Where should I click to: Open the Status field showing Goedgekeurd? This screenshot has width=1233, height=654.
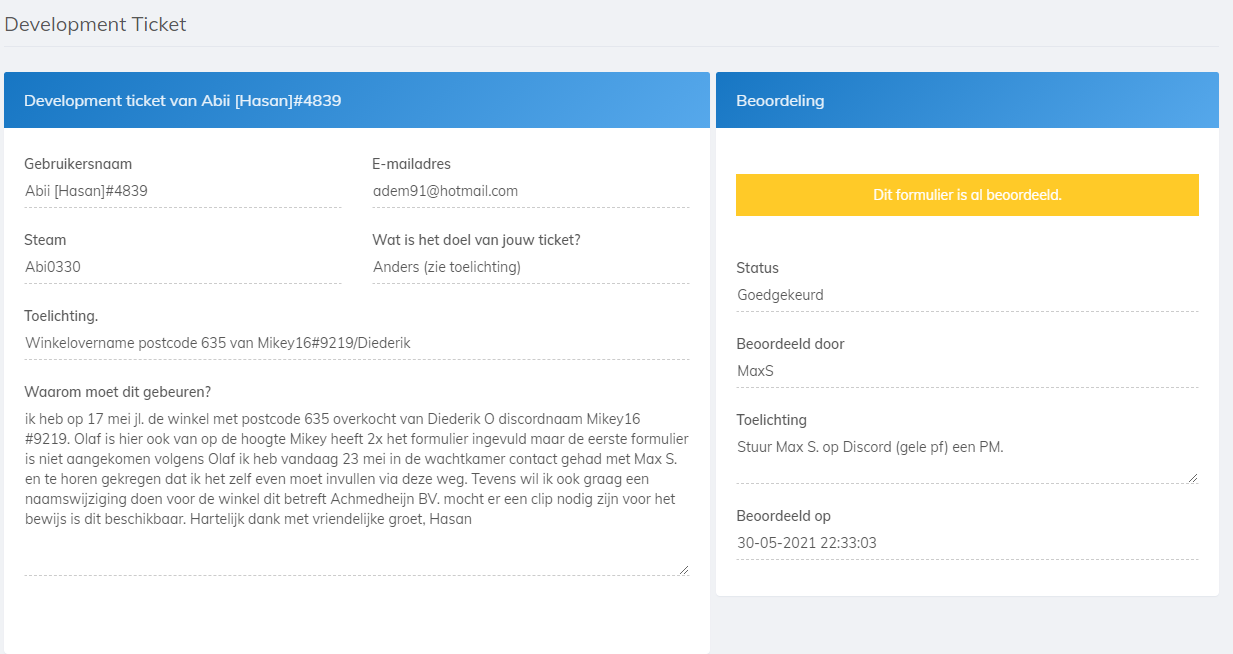pos(967,295)
